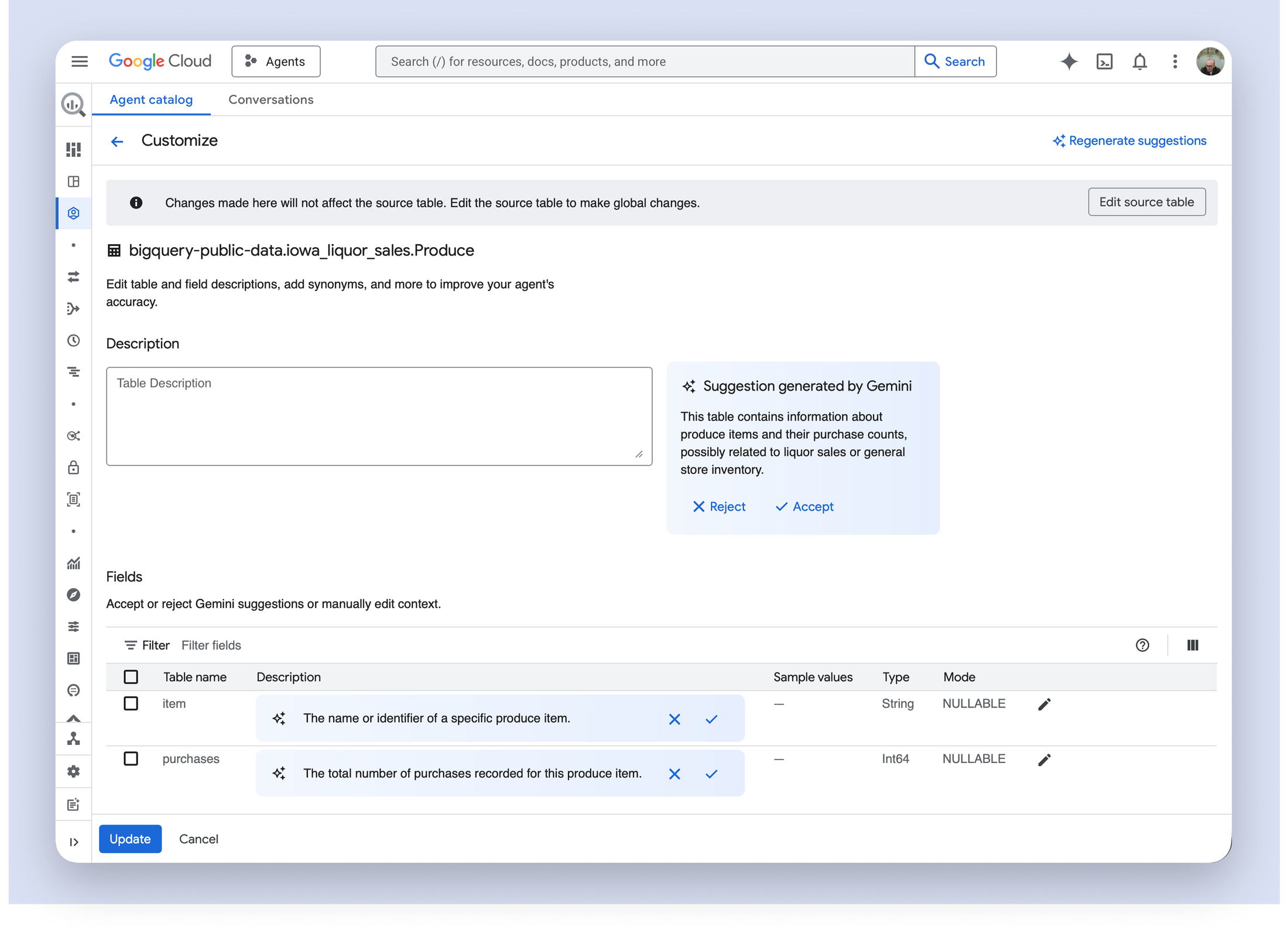Click the Update button
This screenshot has width=1288, height=937.
click(130, 839)
